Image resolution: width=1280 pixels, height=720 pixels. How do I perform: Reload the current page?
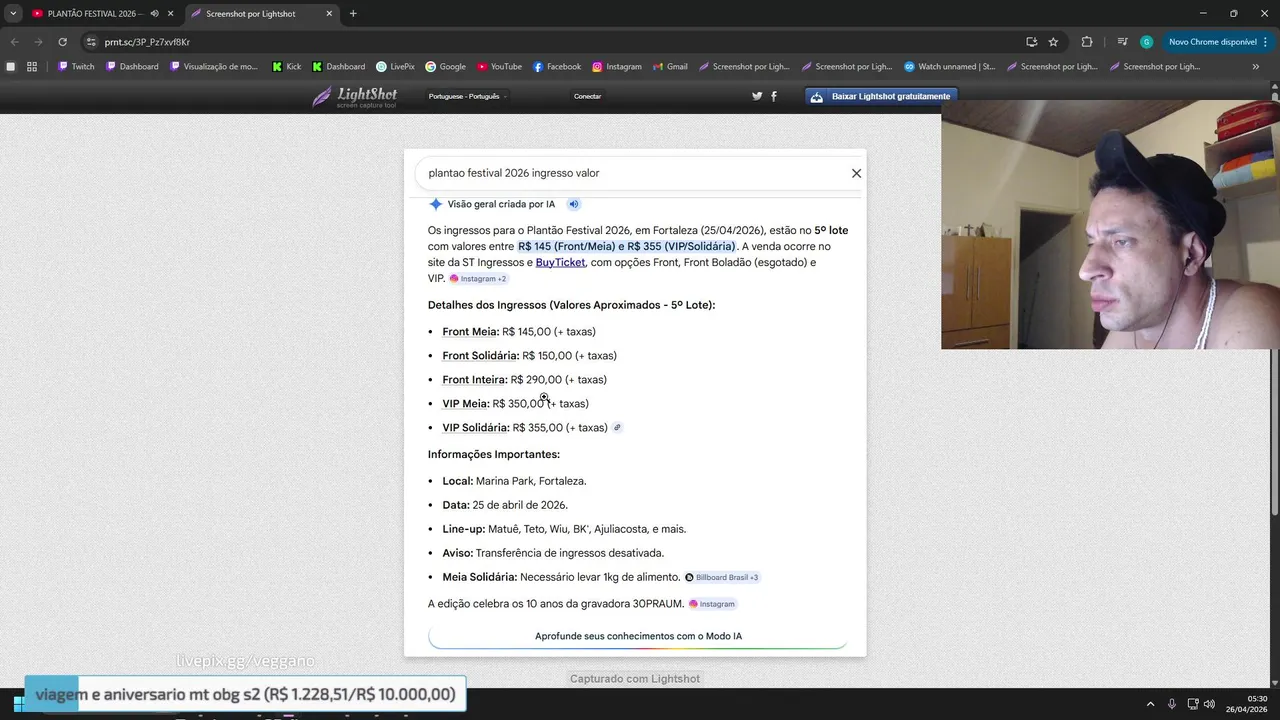coord(62,42)
